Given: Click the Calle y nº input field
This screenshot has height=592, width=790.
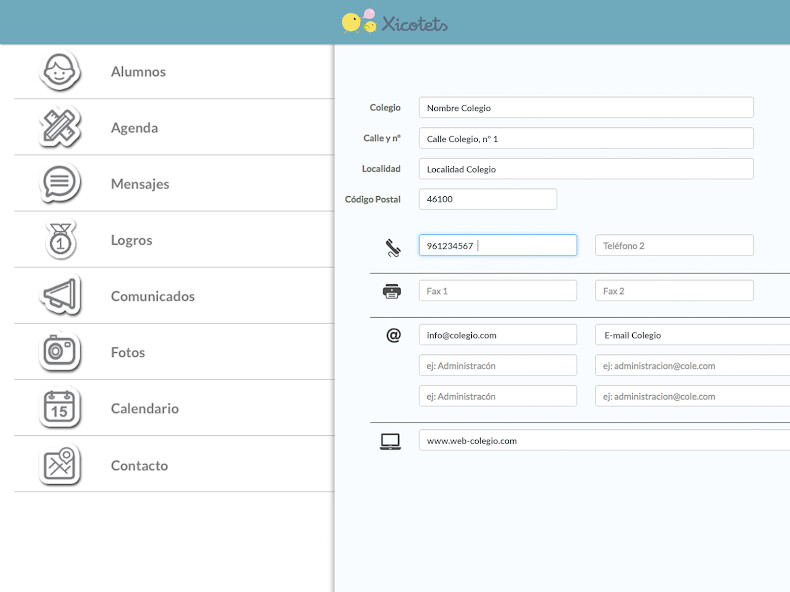Looking at the screenshot, I should pyautogui.click(x=586, y=139).
